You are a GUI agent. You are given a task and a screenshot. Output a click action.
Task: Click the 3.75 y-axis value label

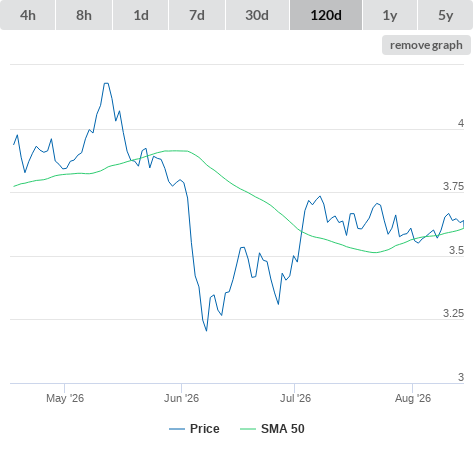pyautogui.click(x=453, y=186)
